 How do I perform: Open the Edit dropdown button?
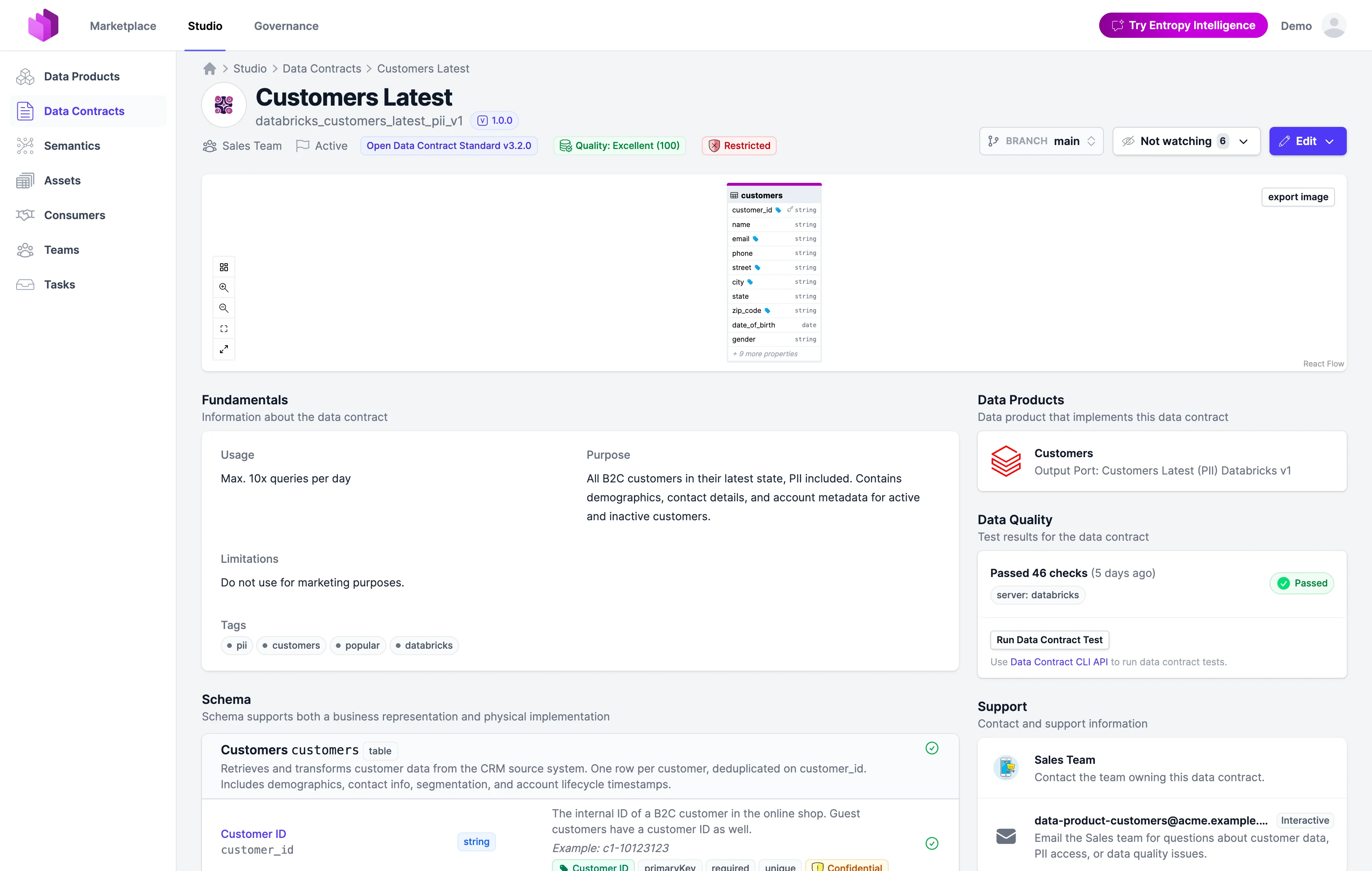pyautogui.click(x=1308, y=141)
